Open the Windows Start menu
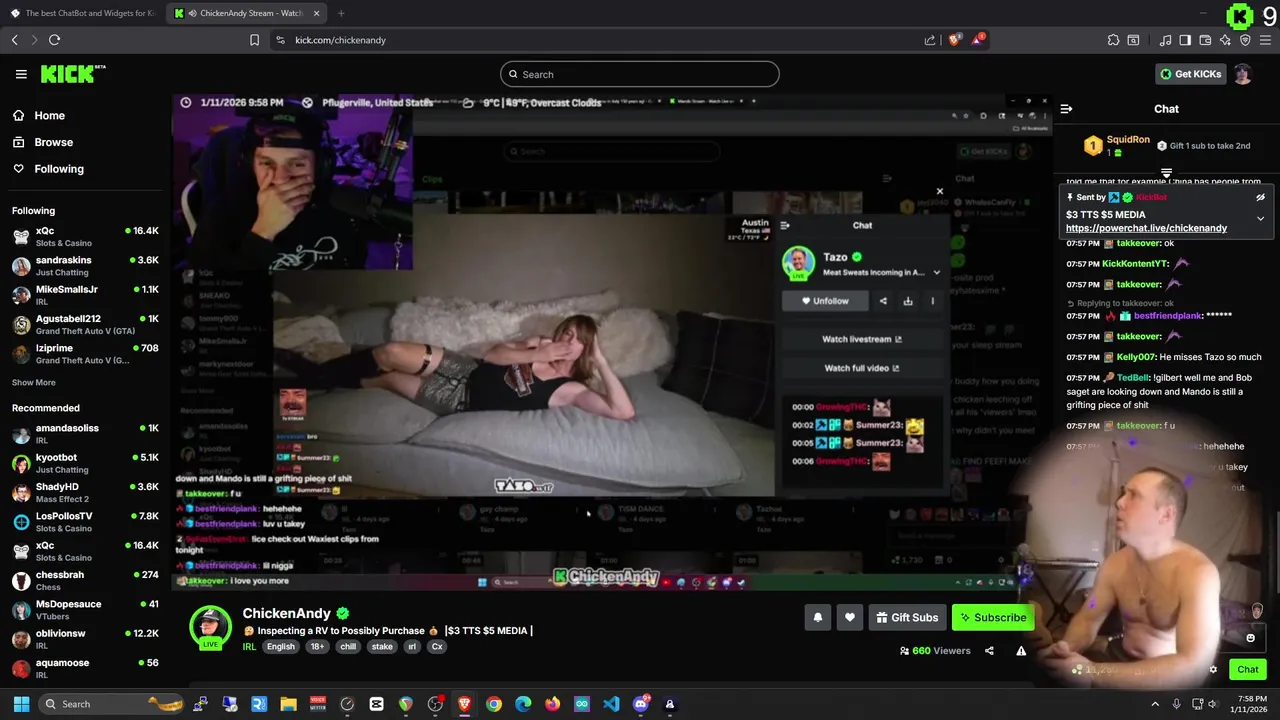The height and width of the screenshot is (720, 1280). point(21,704)
